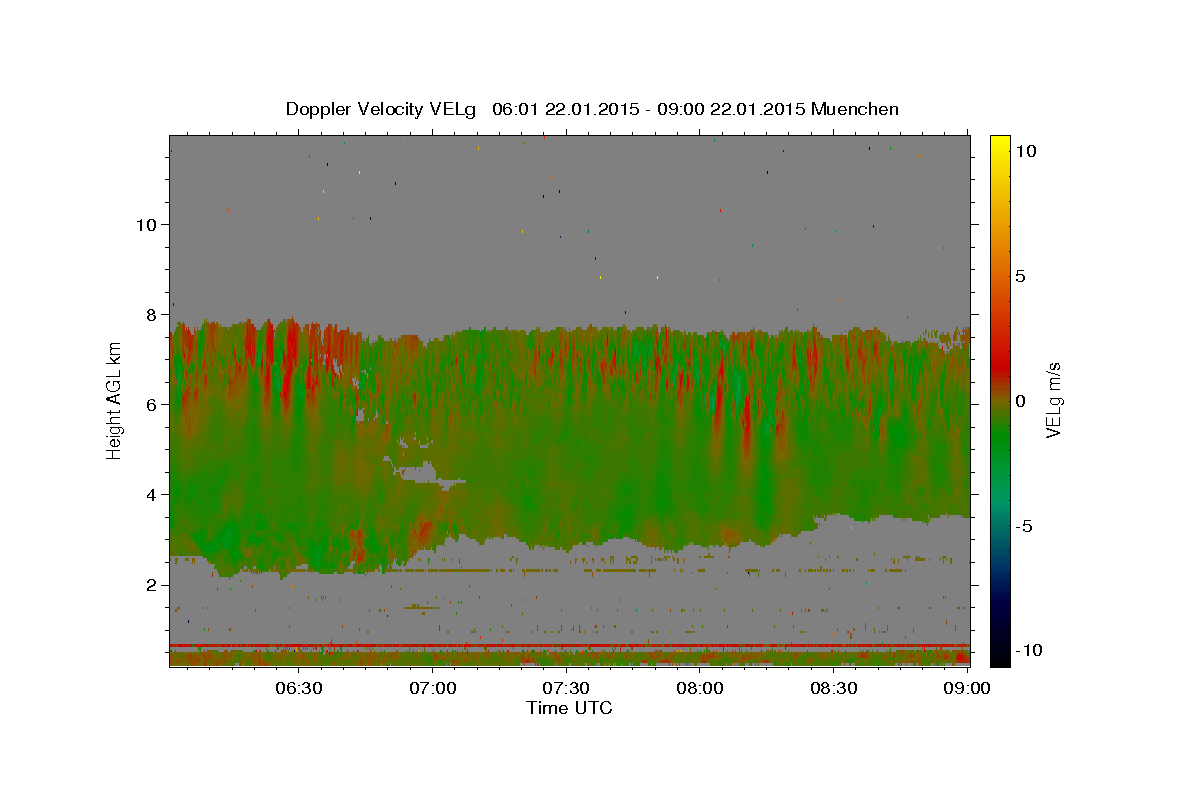Click the colorbar label 'VELg m/s'
Image resolution: width=1200 pixels, height=800 pixels.
(x=1053, y=403)
